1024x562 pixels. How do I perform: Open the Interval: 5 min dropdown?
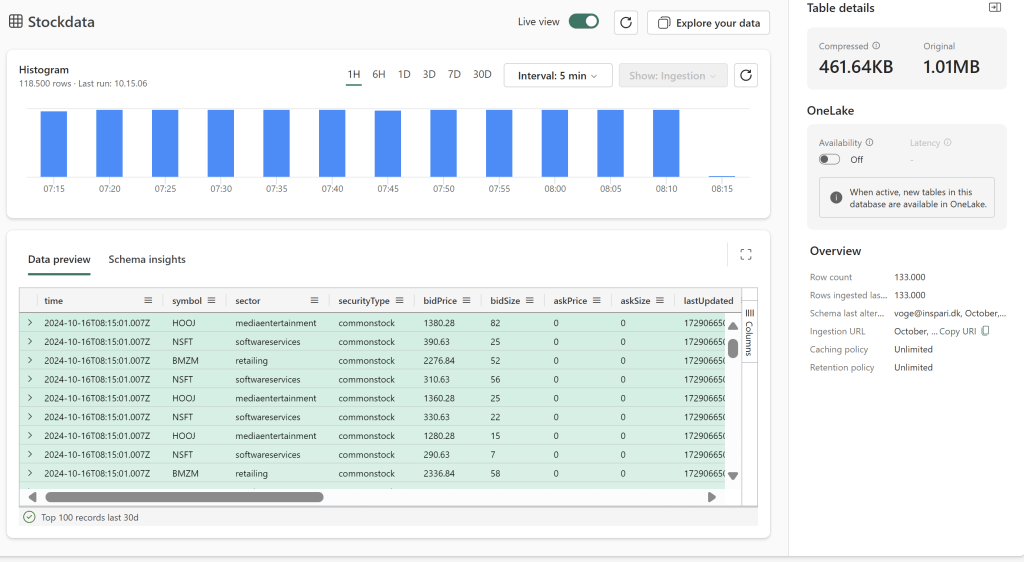click(x=557, y=75)
